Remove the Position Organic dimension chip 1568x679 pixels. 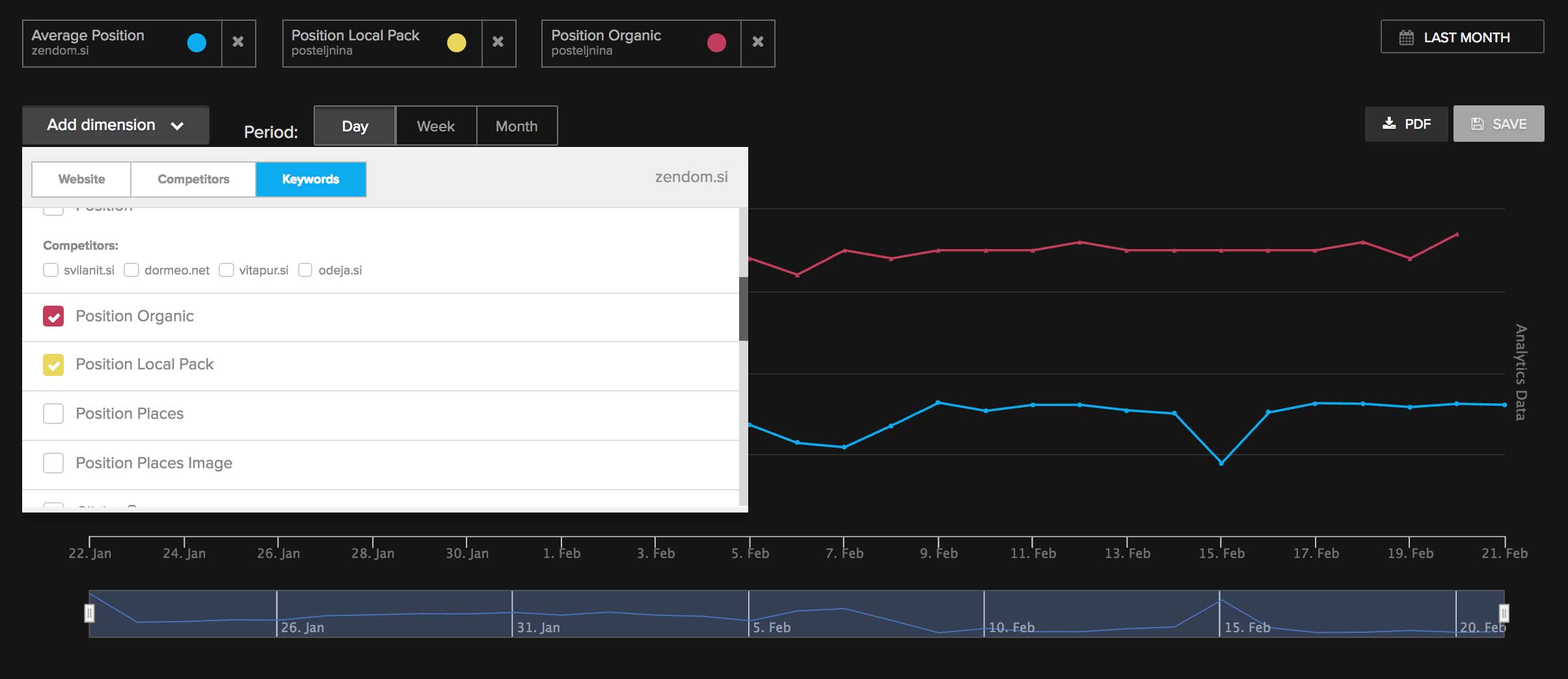click(x=757, y=42)
